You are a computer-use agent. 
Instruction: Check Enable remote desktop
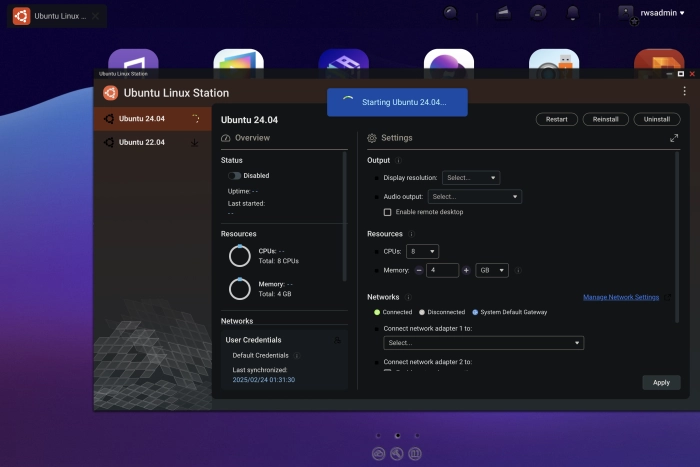point(388,212)
